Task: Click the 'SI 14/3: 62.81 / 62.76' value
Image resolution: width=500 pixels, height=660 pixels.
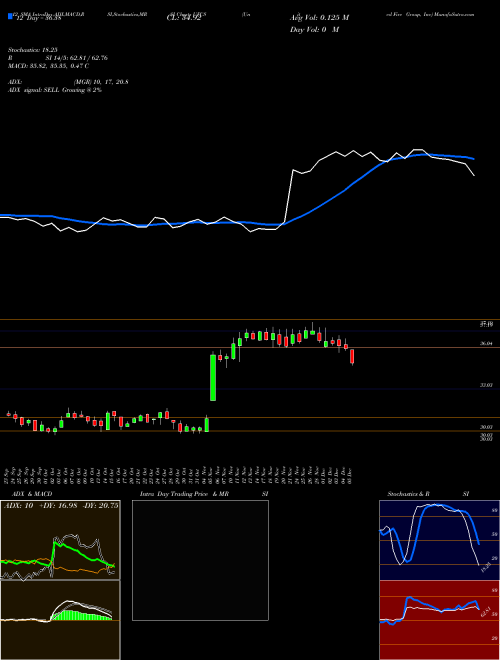Action: pos(77,58)
